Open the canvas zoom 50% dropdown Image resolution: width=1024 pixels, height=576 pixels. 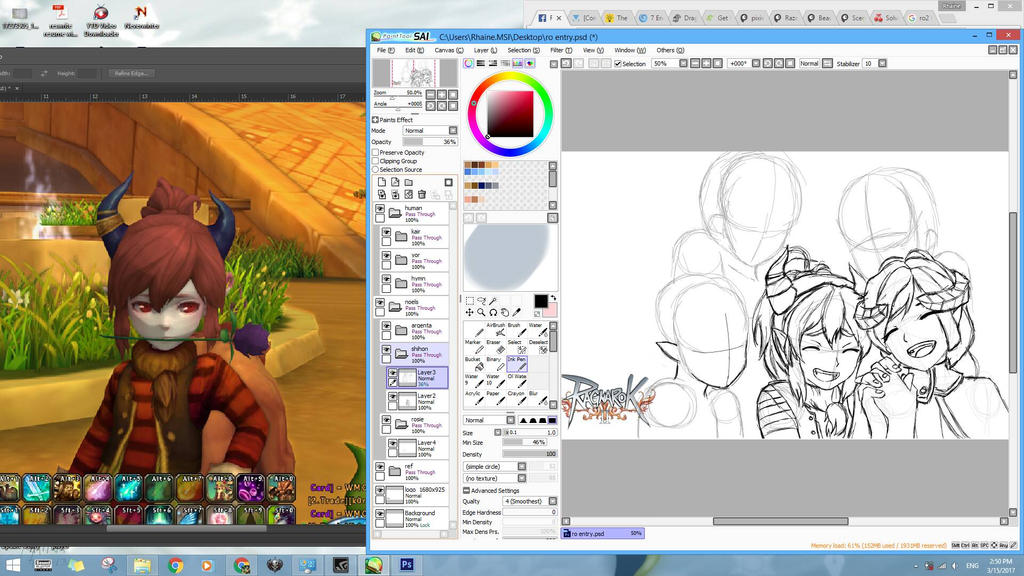click(x=683, y=63)
